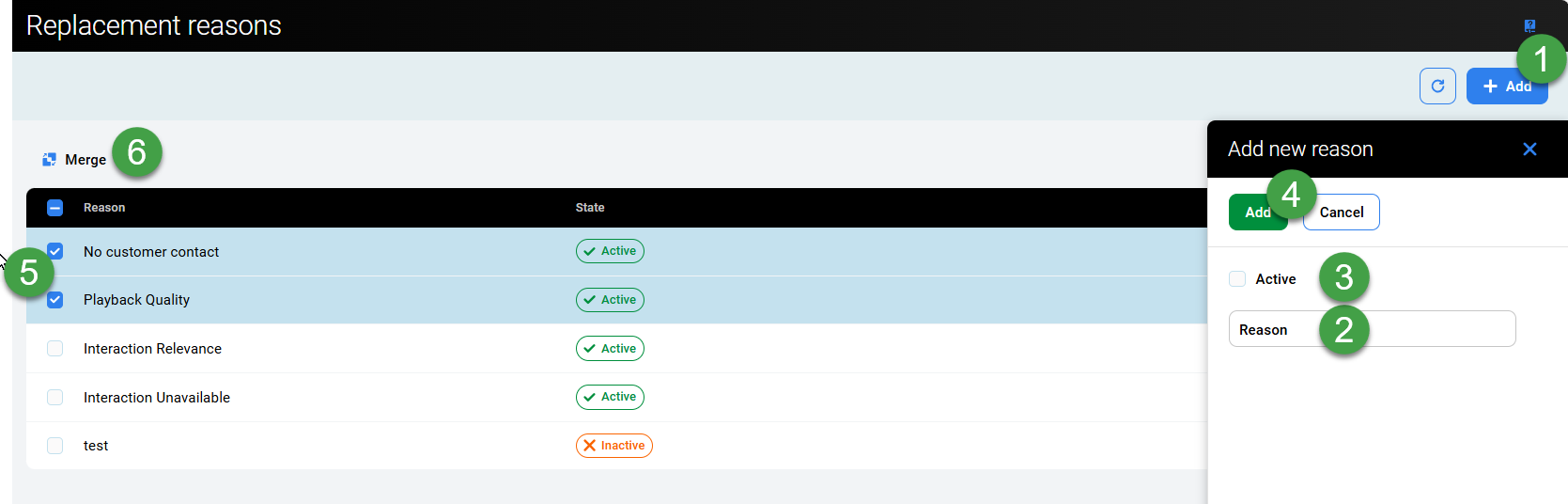Enable the Active checkbox in panel
Viewport: 1568px width, 504px height.
point(1237,279)
